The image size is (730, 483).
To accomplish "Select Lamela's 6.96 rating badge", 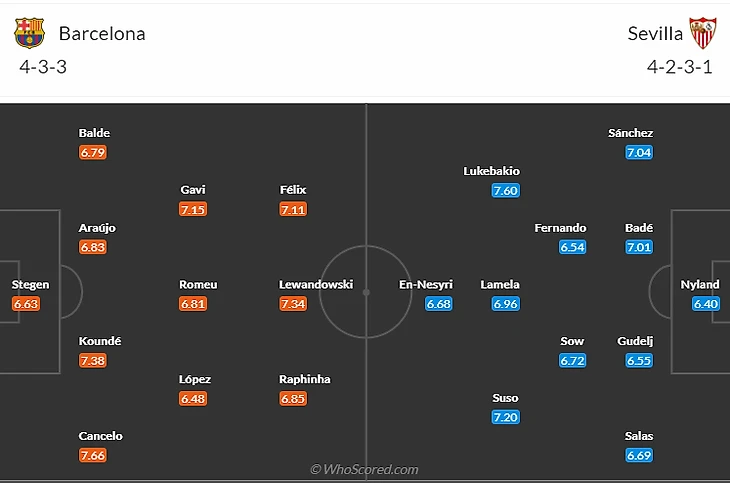I will (x=505, y=304).
